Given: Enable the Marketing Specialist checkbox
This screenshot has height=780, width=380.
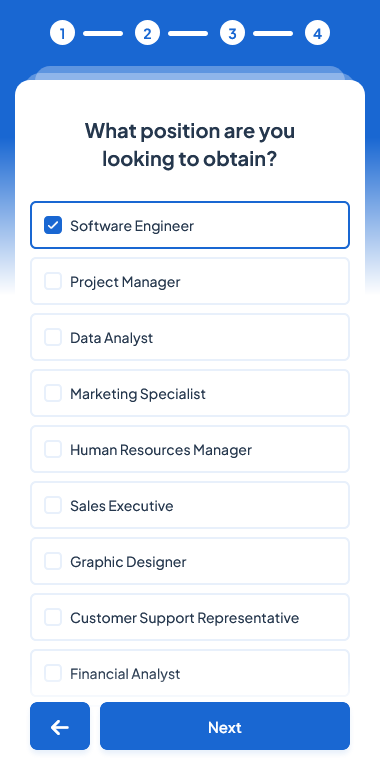Looking at the screenshot, I should [53, 393].
